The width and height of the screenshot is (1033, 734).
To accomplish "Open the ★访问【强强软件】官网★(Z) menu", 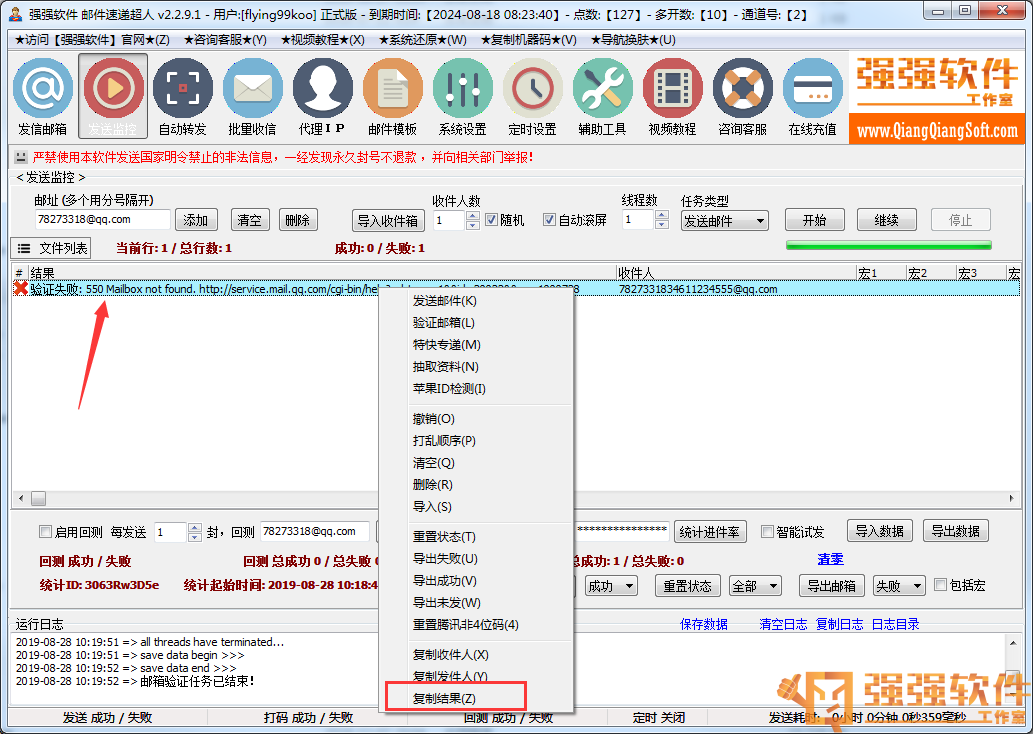I will click(x=92, y=40).
